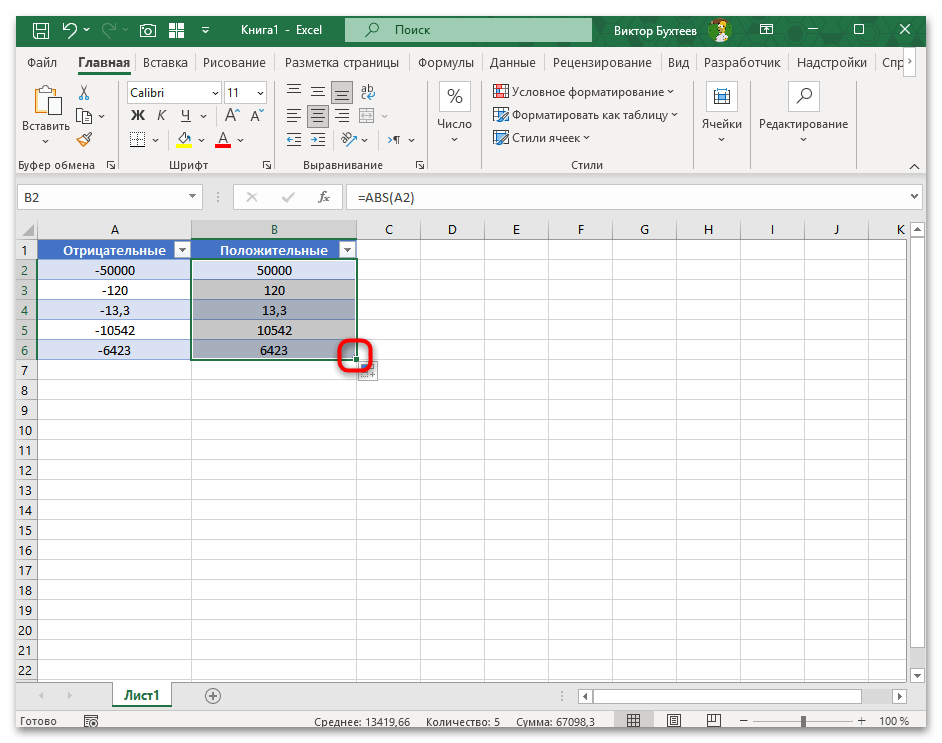Click the Cut scissors icon
Screen dimensions: 942x743
(x=84, y=93)
